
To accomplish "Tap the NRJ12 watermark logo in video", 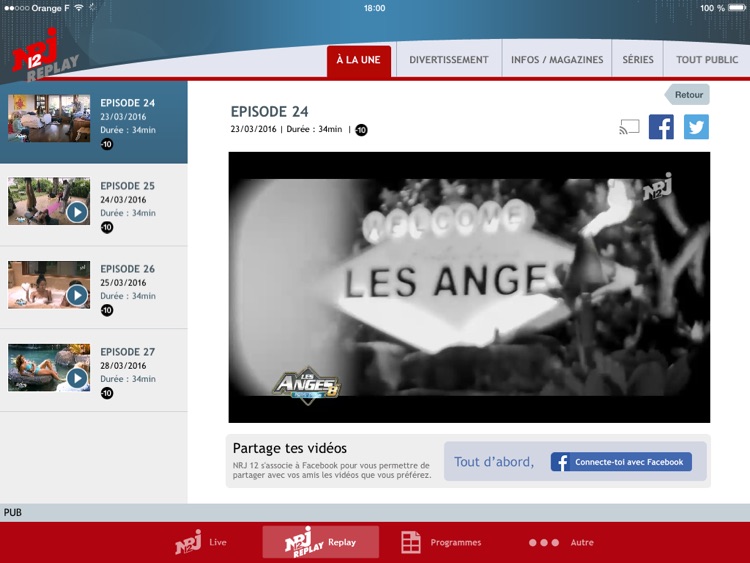I will click(658, 187).
